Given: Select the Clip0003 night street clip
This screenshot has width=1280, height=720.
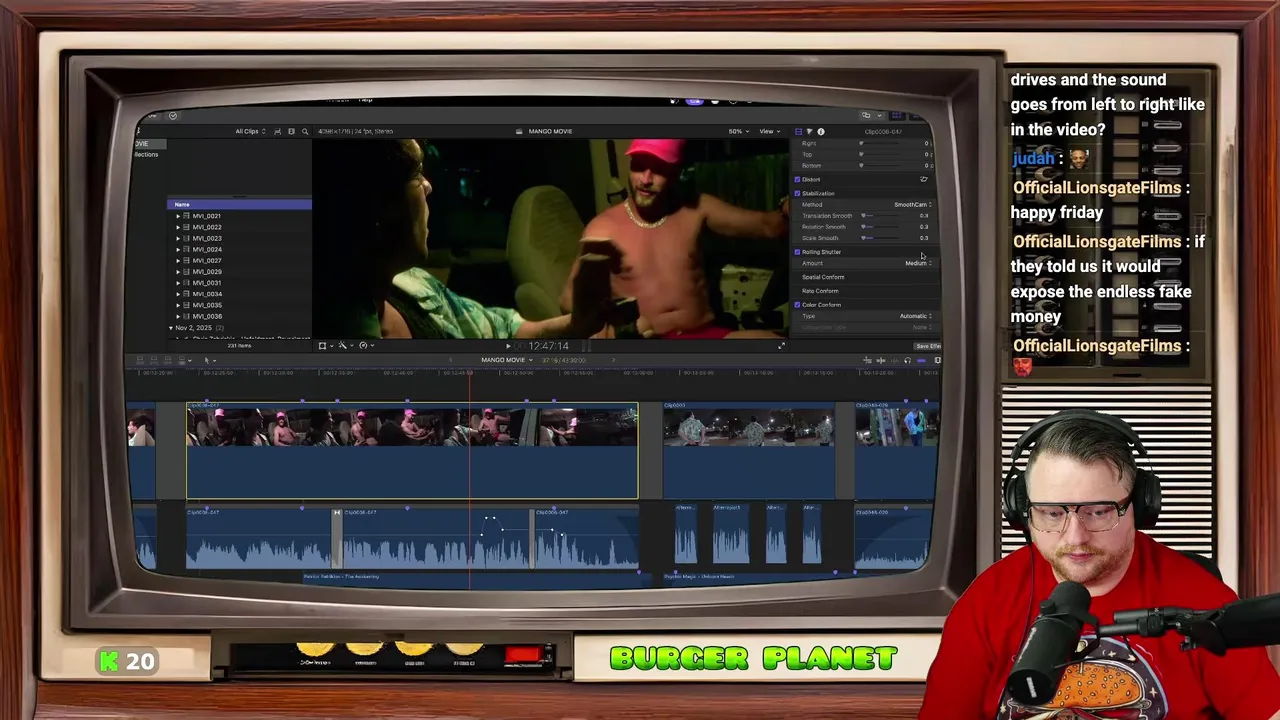Looking at the screenshot, I should point(748,451).
